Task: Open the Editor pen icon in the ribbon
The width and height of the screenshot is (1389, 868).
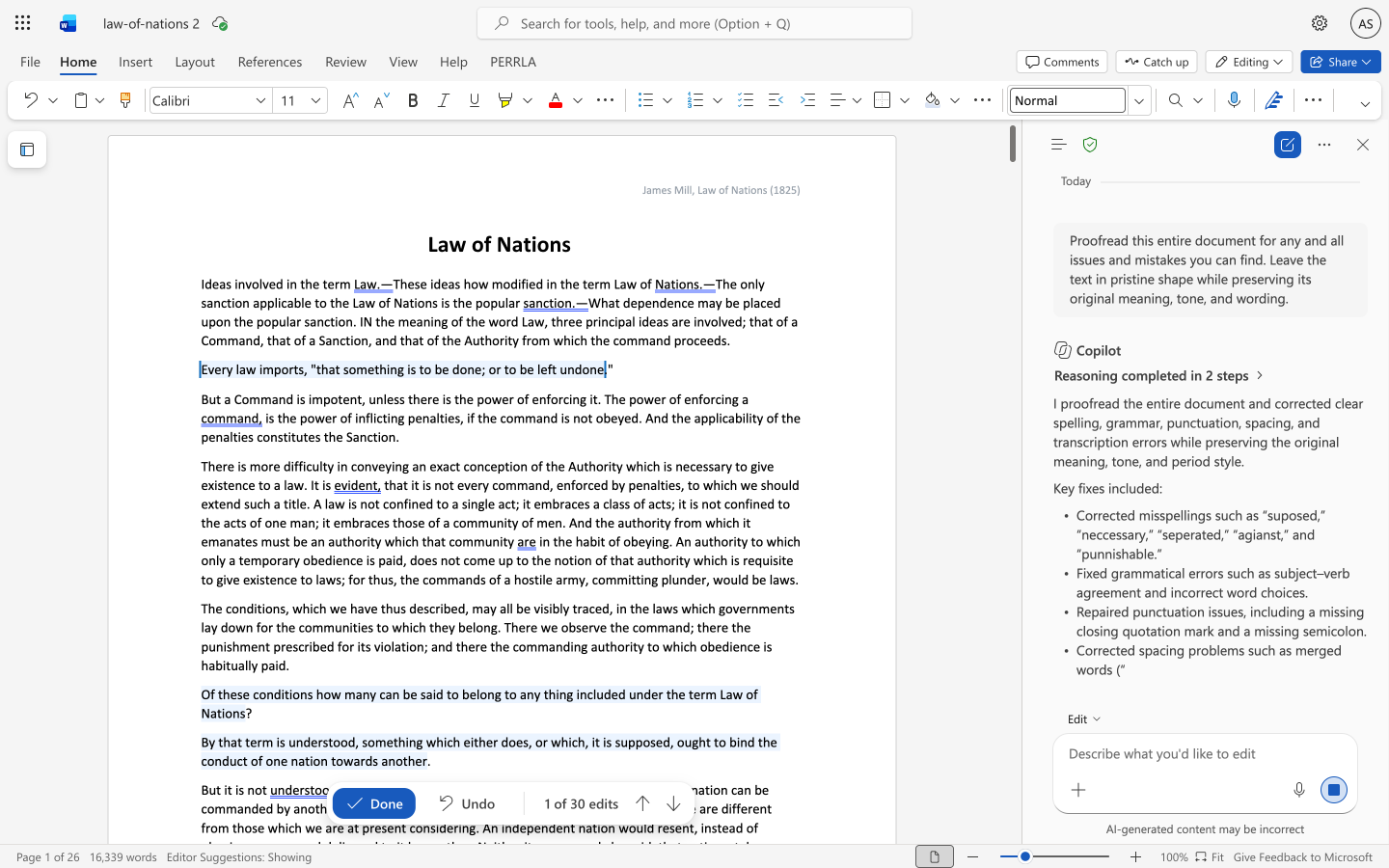Action: point(1274,100)
